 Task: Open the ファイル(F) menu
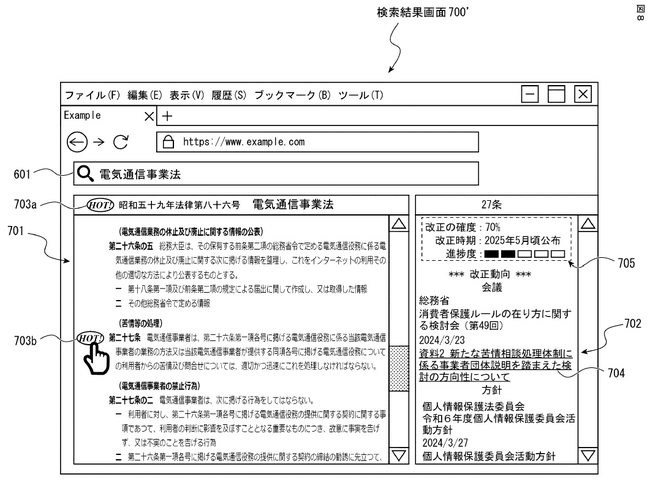[x=92, y=95]
